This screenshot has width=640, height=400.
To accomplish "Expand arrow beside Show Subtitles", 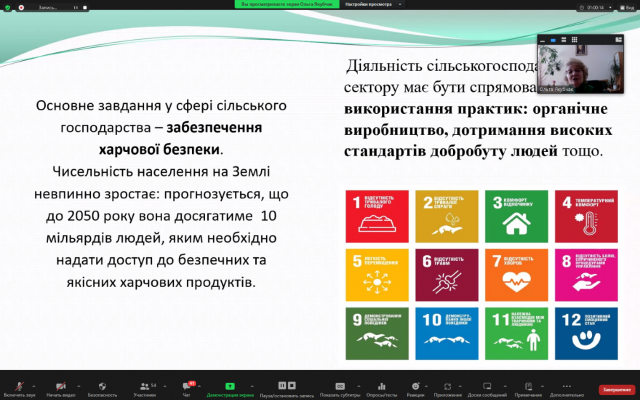I will point(358,386).
